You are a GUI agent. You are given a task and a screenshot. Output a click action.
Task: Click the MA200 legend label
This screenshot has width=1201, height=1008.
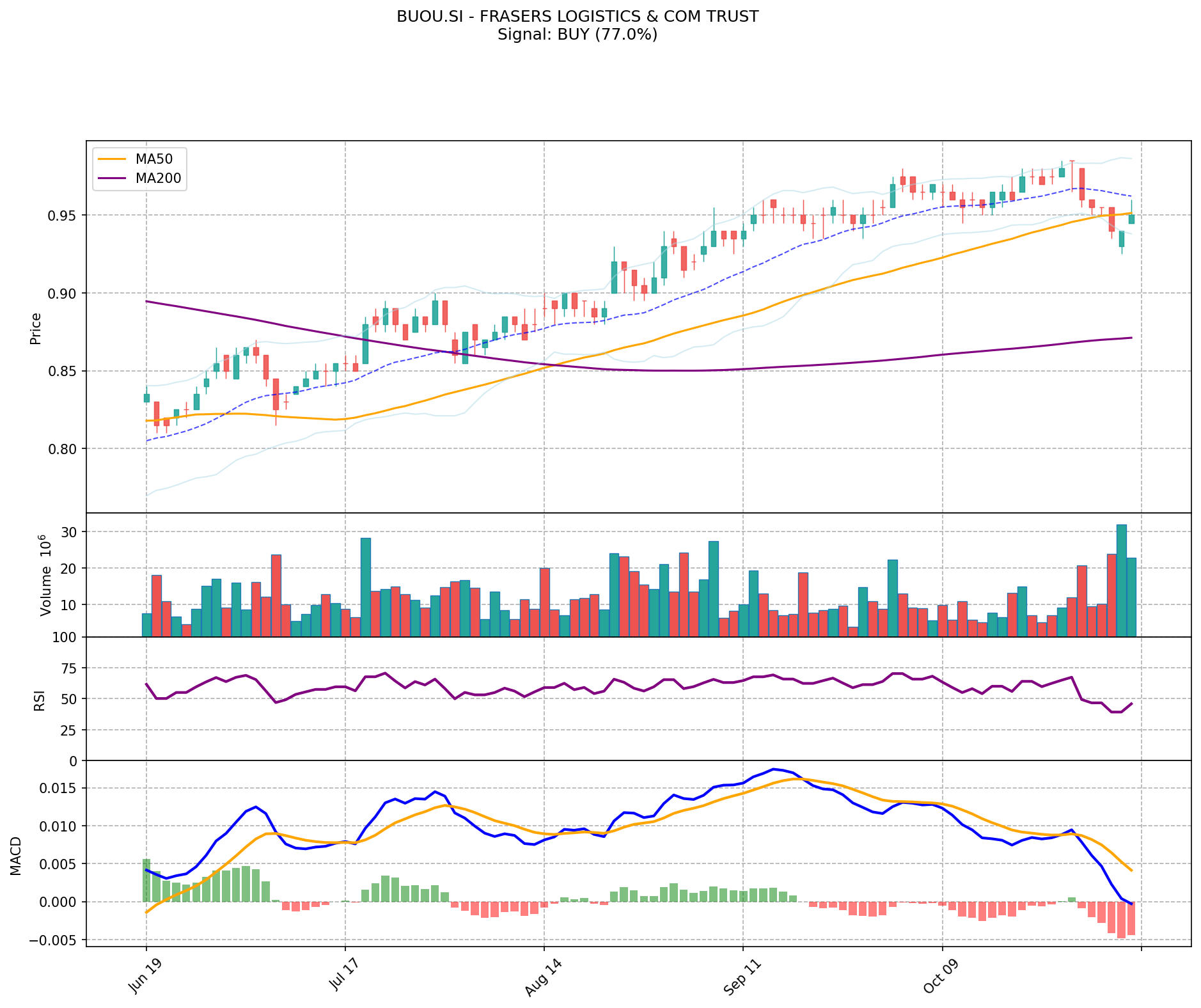coord(158,178)
